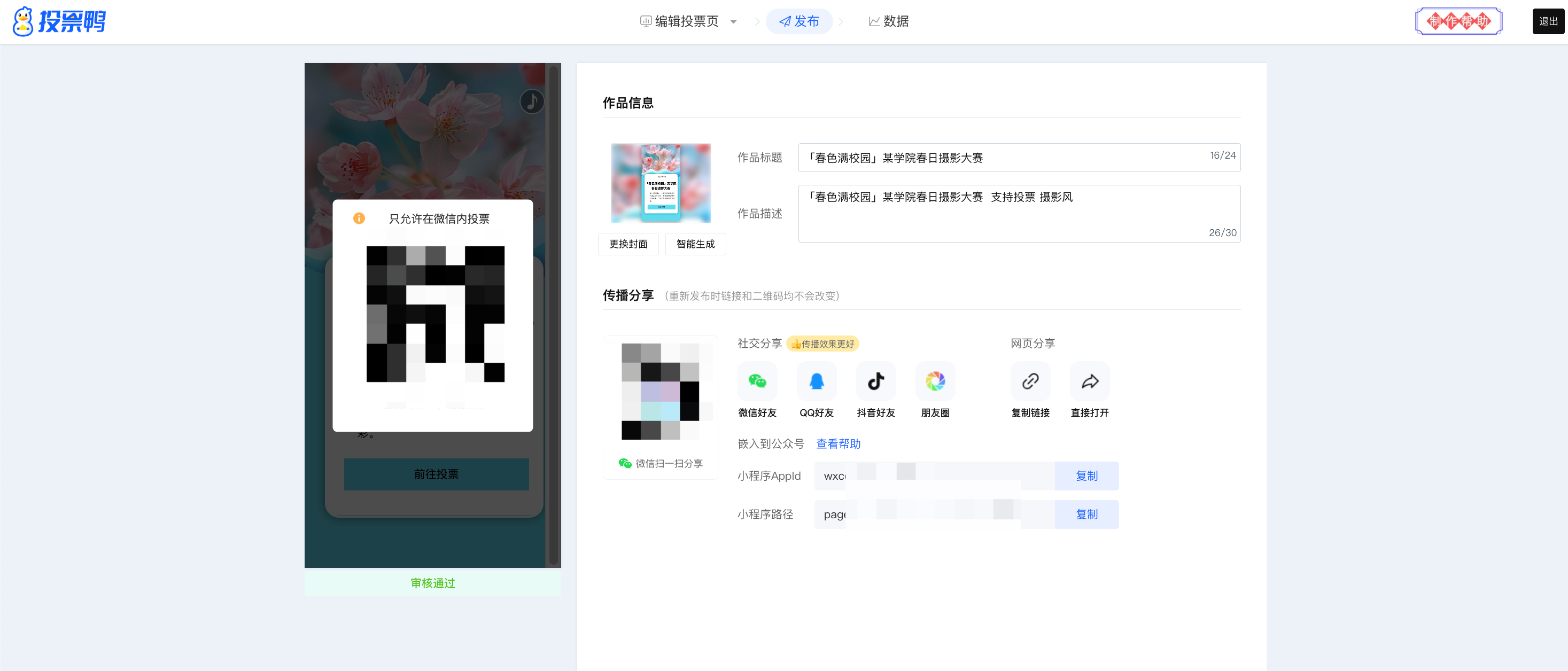Switch to the 发布 tab
1568x671 pixels.
[799, 21]
